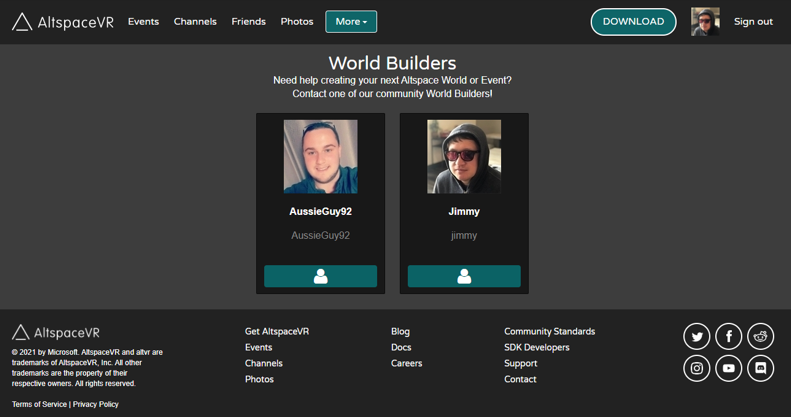The width and height of the screenshot is (791, 417).
Task: Open SDK Developers footer link
Action: [x=537, y=347]
